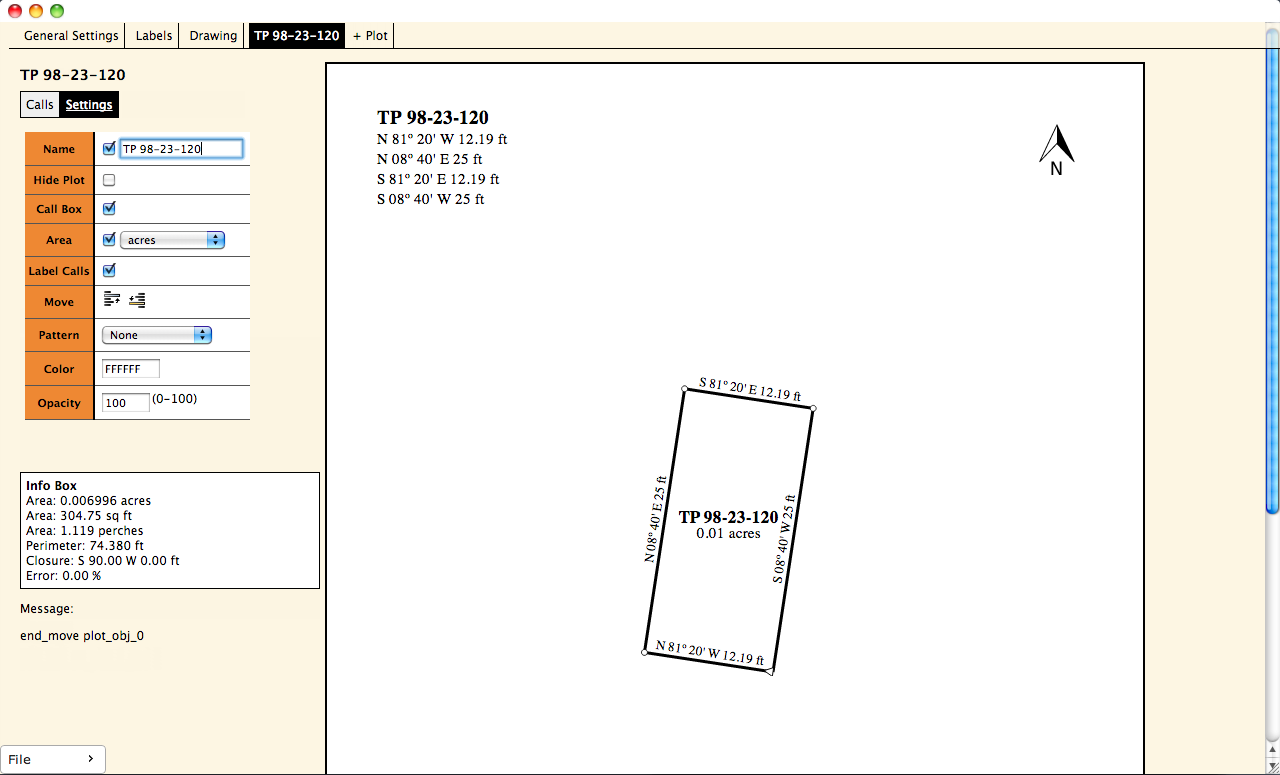Click the Pattern row header
Screen dimensions: 1280x775
(x=58, y=334)
